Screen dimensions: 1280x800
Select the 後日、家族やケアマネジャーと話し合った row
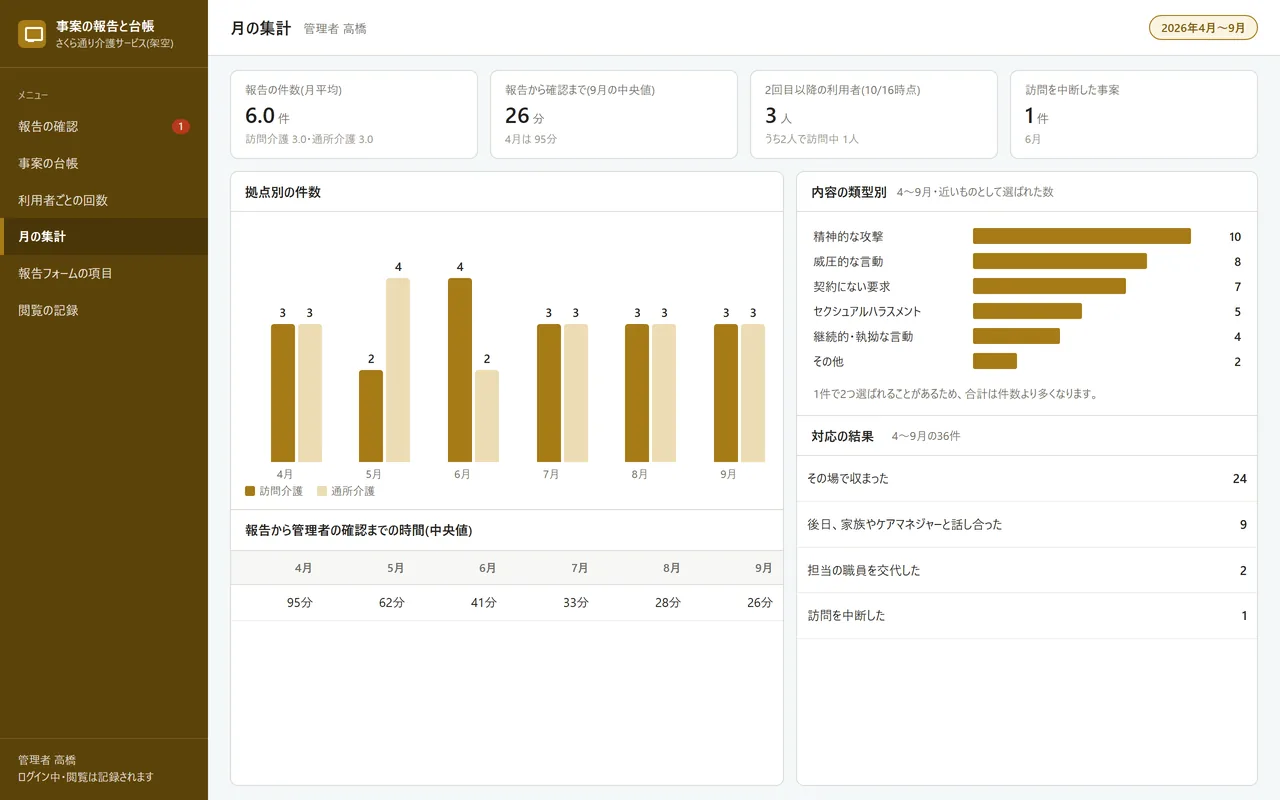[x=1027, y=524]
